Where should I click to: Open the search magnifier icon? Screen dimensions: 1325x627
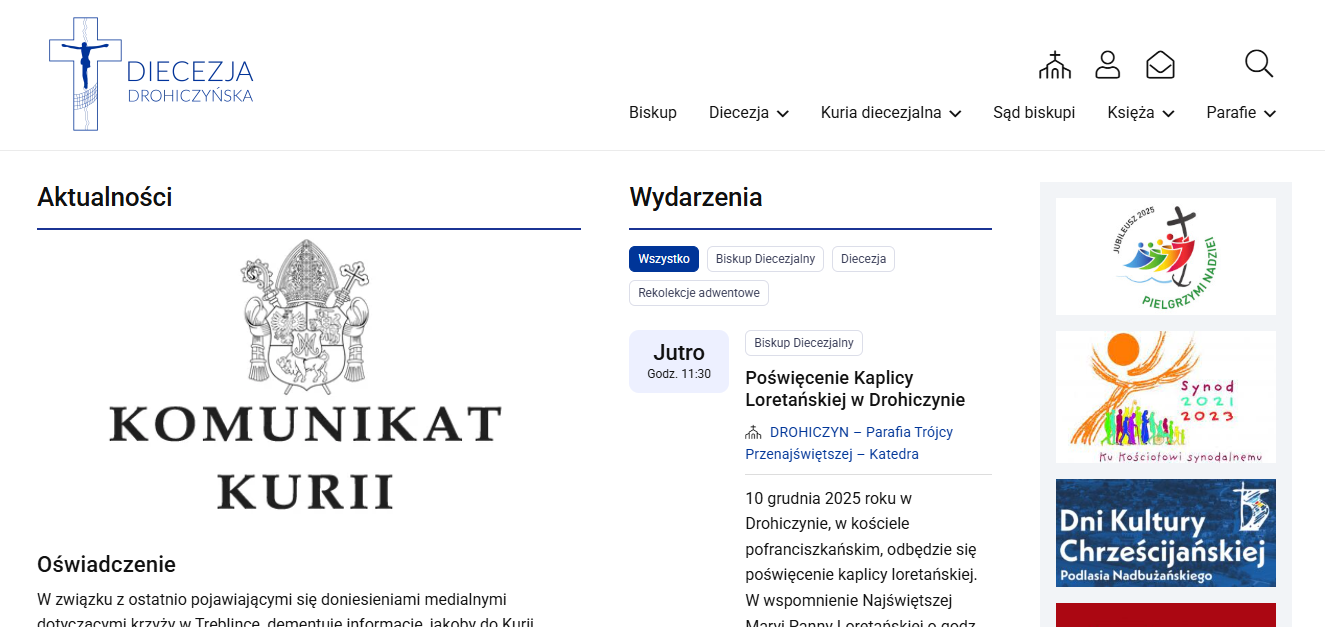(x=1259, y=64)
